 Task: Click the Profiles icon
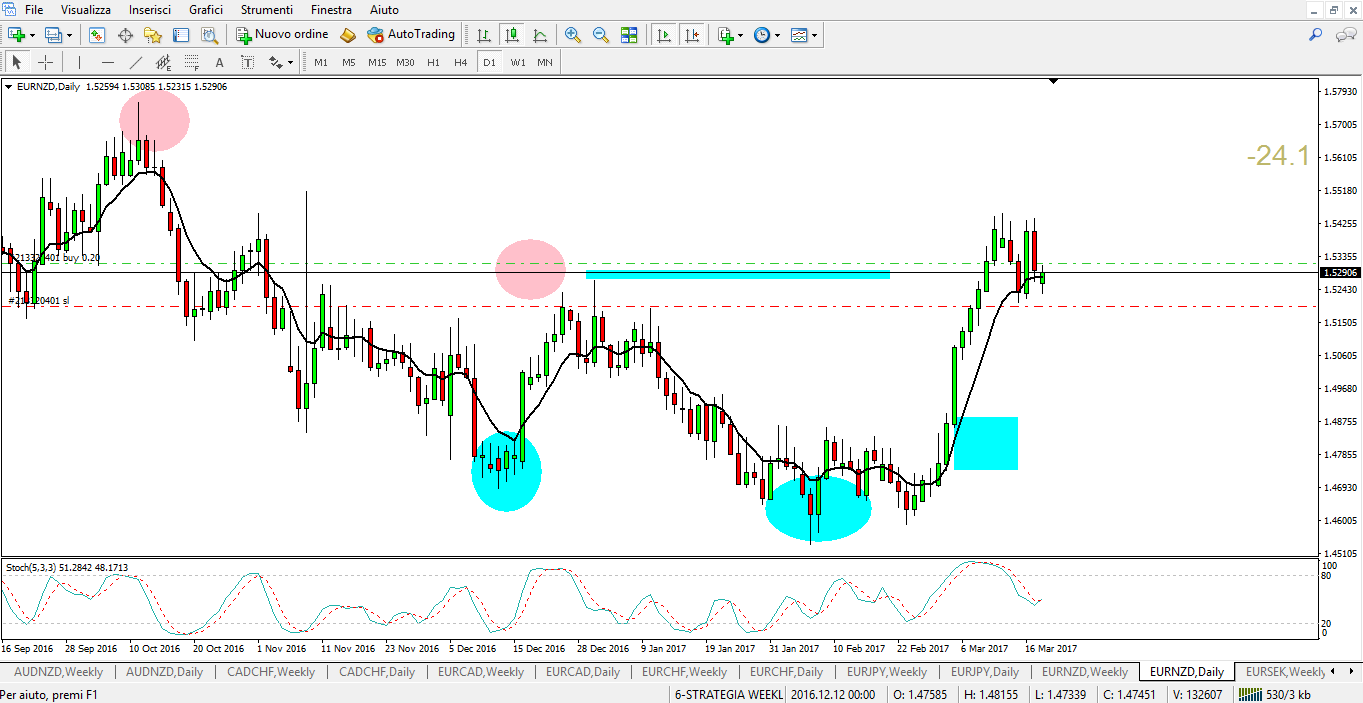point(53,35)
